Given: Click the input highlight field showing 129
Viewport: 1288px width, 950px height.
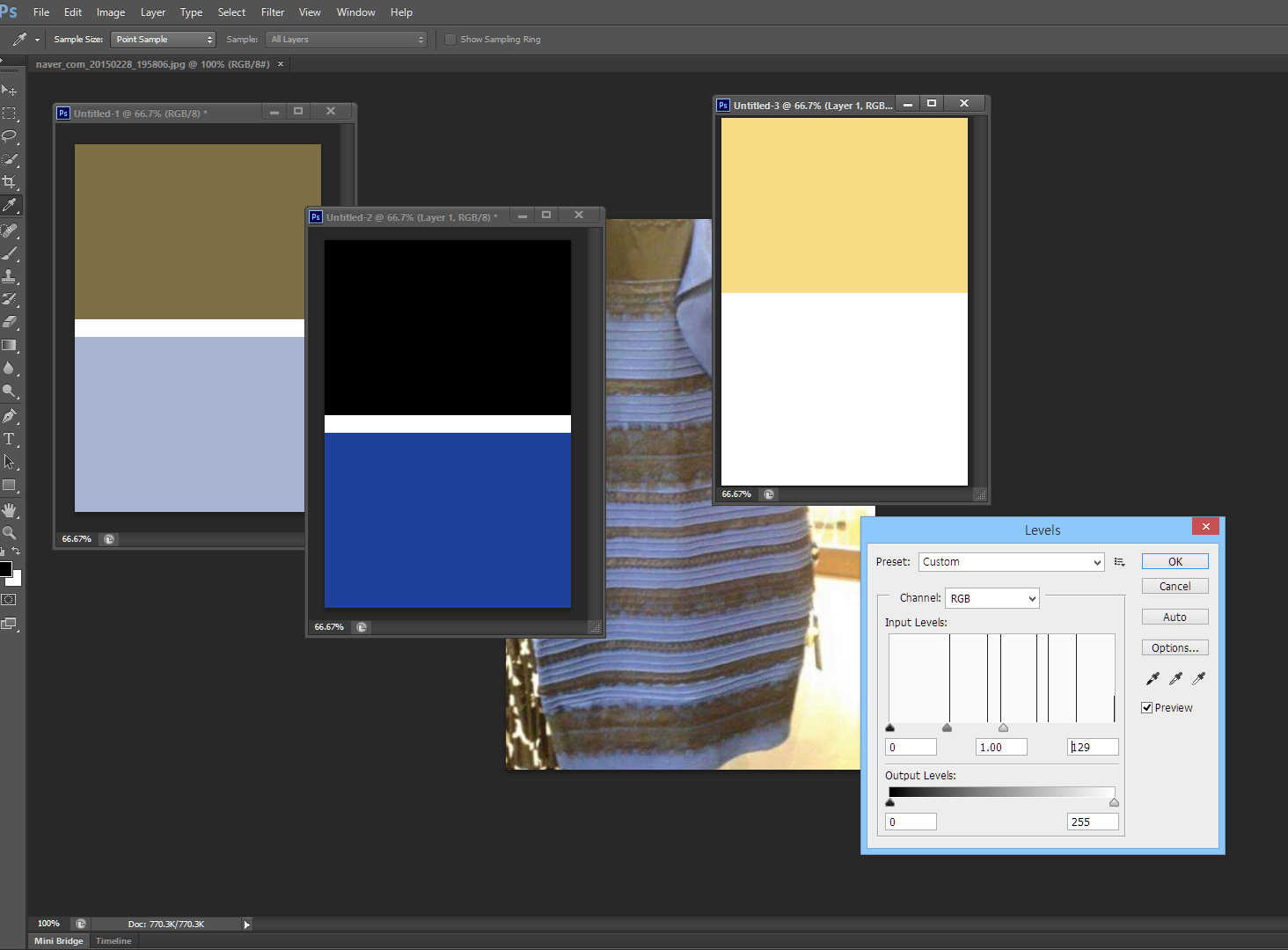Looking at the screenshot, I should (1094, 747).
